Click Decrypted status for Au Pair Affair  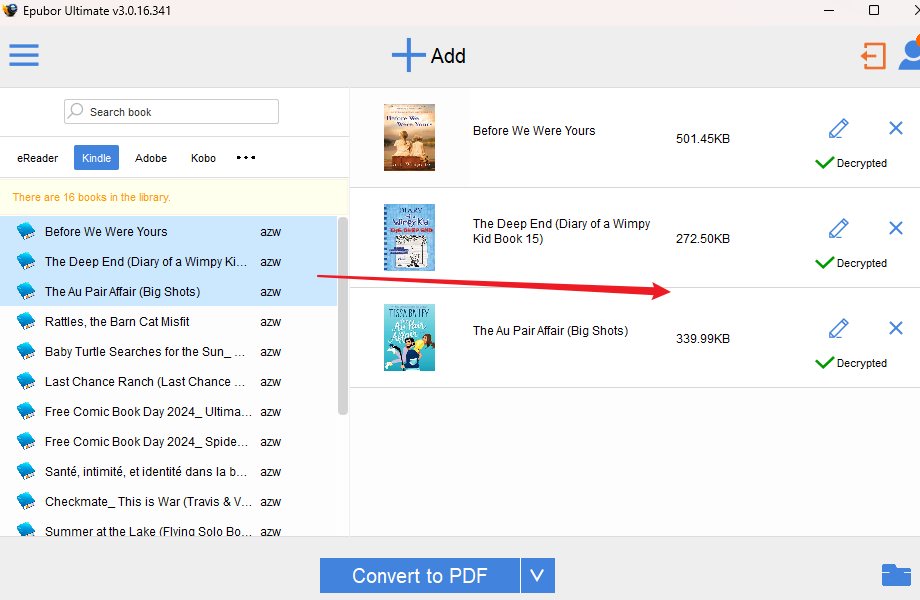pos(851,362)
